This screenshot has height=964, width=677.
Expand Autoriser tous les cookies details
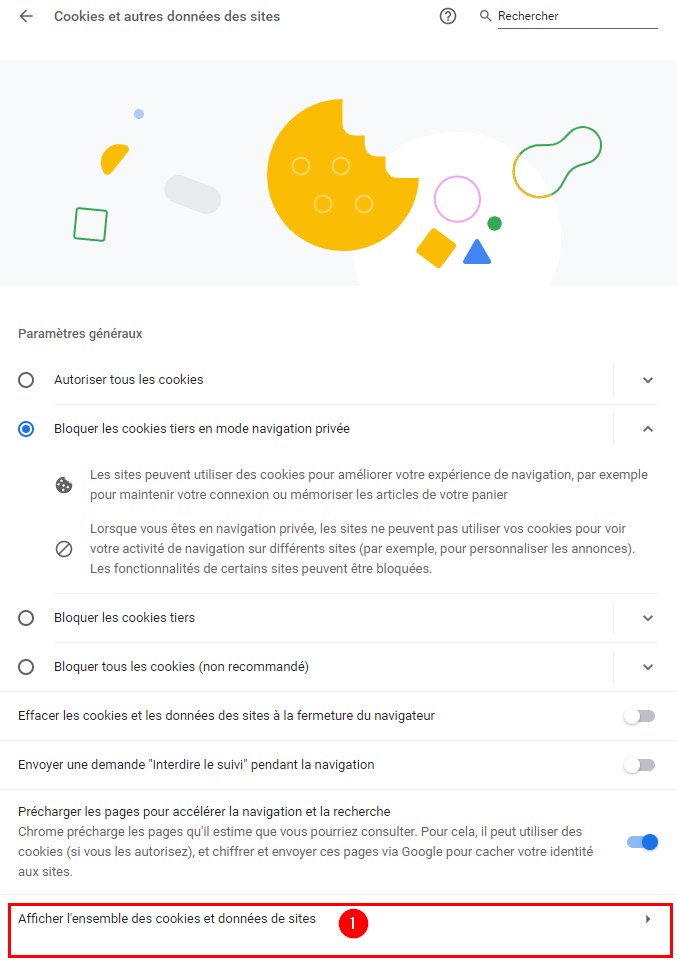click(x=647, y=380)
